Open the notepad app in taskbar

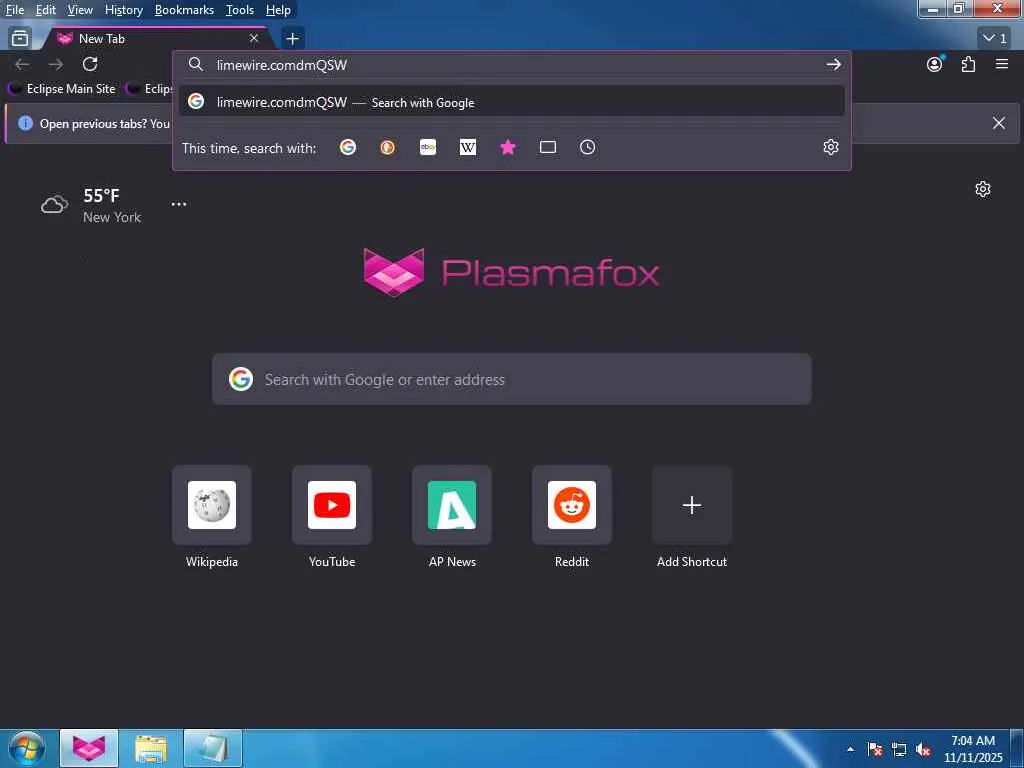[x=213, y=748]
